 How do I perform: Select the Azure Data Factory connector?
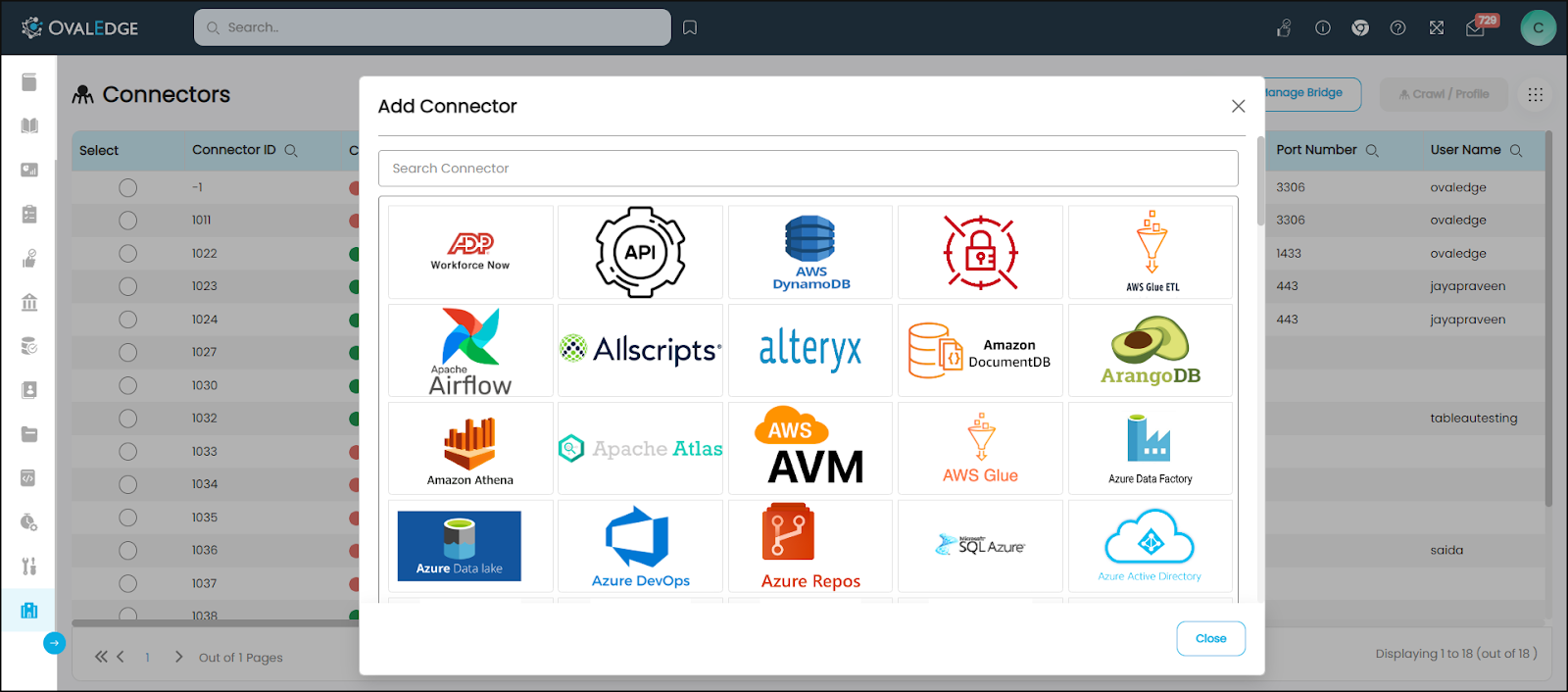tap(1151, 448)
